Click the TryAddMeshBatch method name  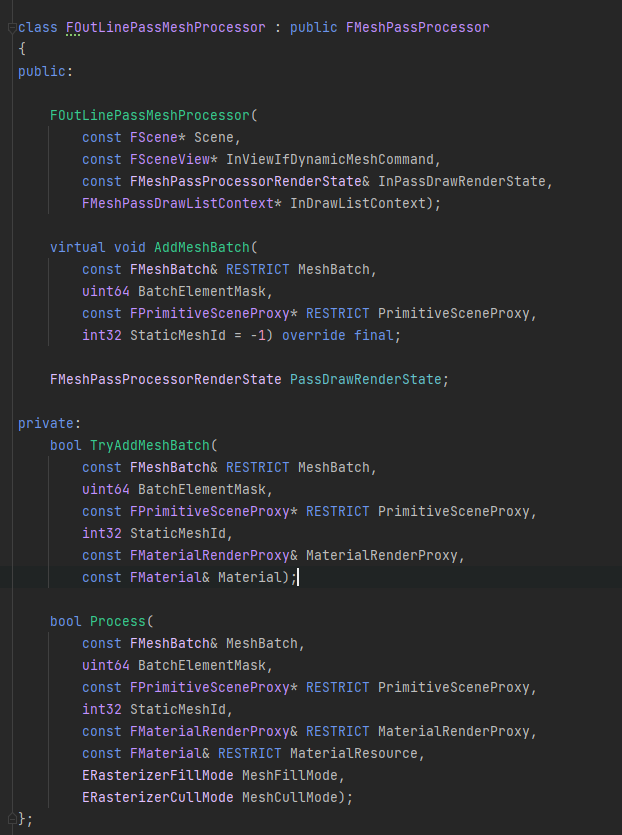coord(150,445)
